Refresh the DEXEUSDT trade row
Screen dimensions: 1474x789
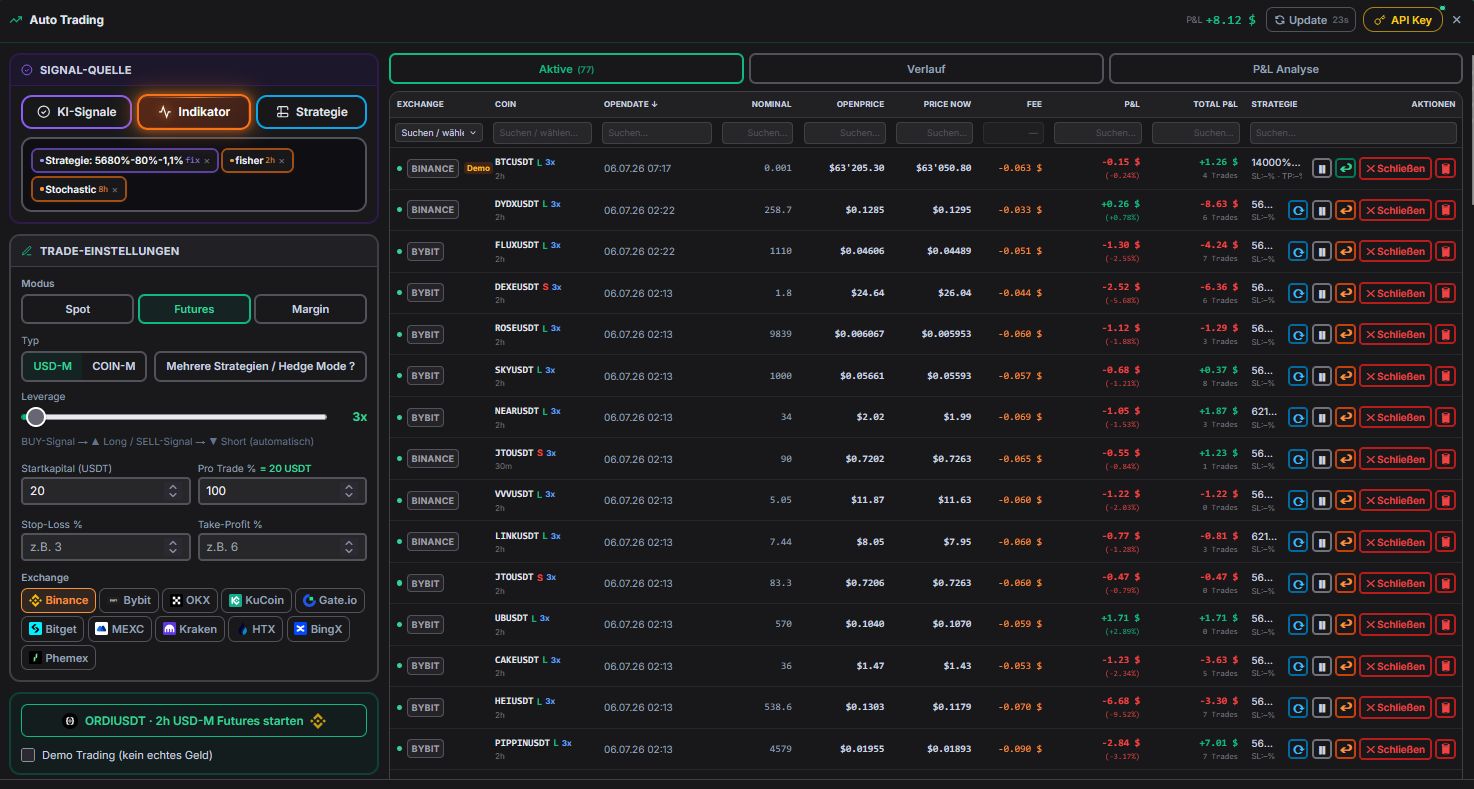click(x=1298, y=293)
